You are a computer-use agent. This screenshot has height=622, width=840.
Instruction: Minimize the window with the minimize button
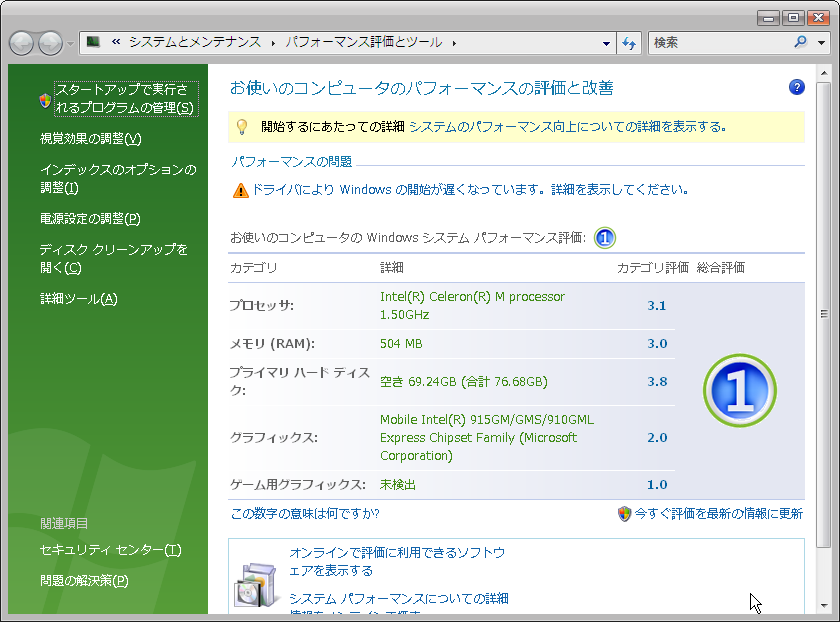tap(768, 19)
